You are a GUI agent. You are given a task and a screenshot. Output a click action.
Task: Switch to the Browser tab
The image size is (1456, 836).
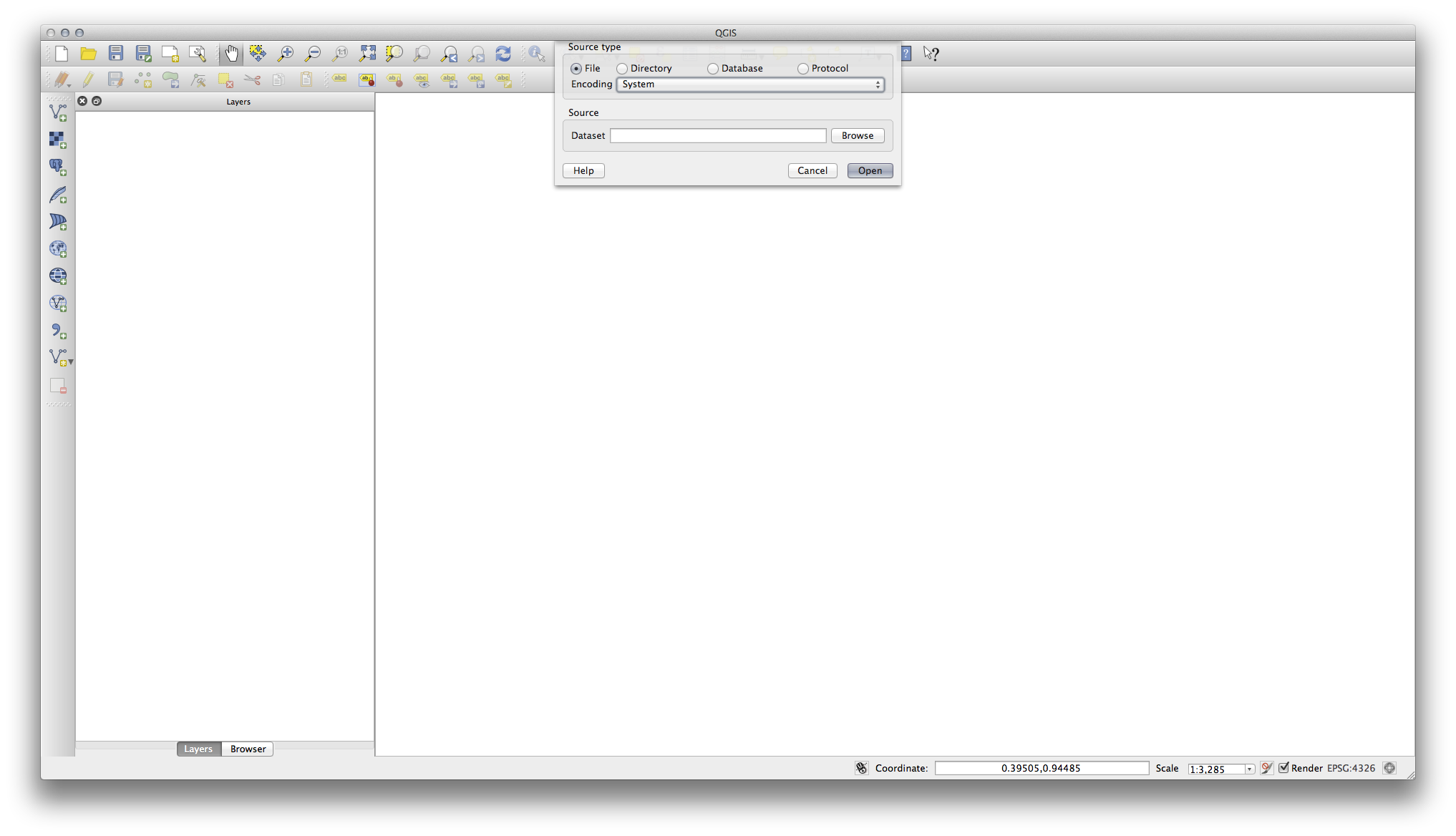point(247,748)
